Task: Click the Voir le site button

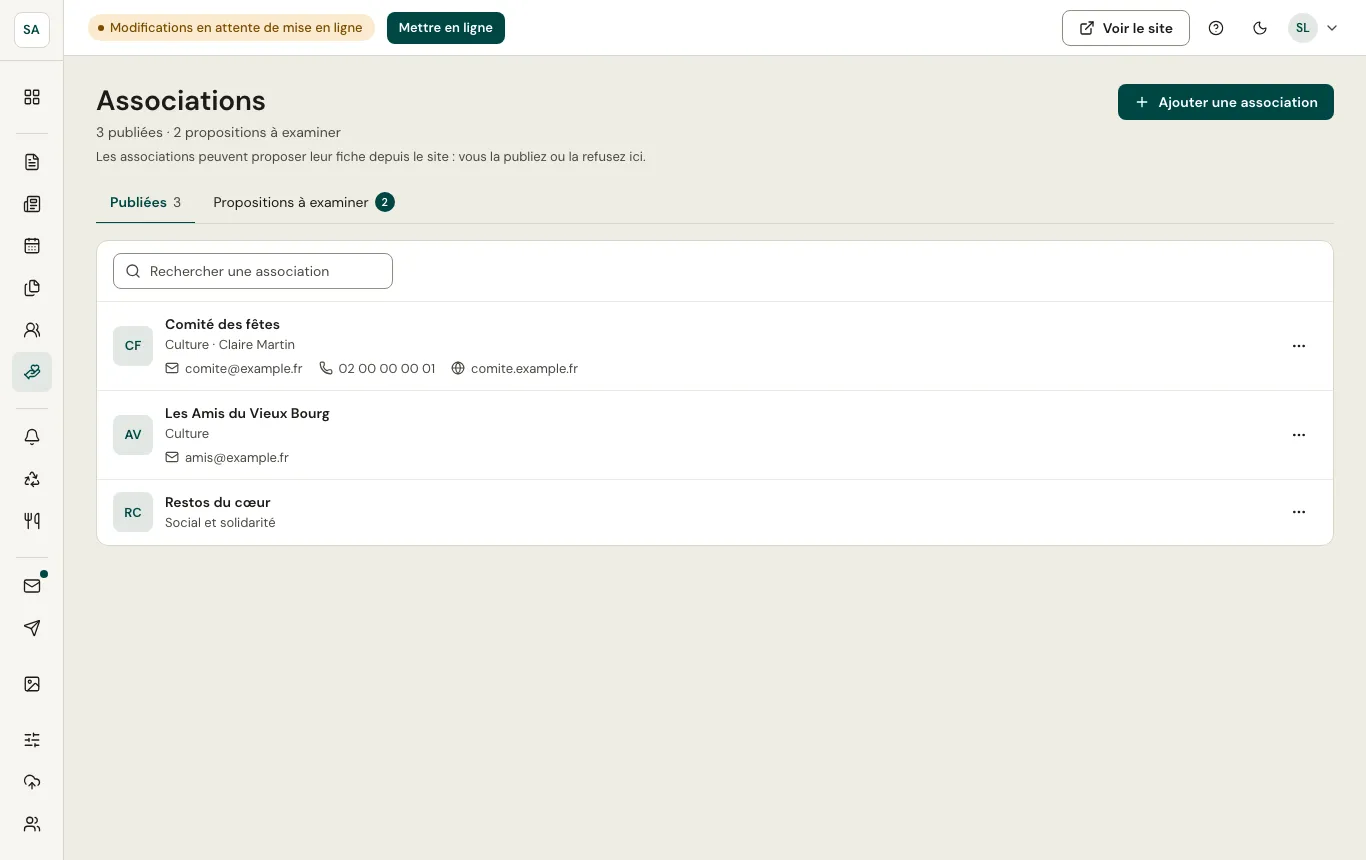Action: tap(1126, 28)
